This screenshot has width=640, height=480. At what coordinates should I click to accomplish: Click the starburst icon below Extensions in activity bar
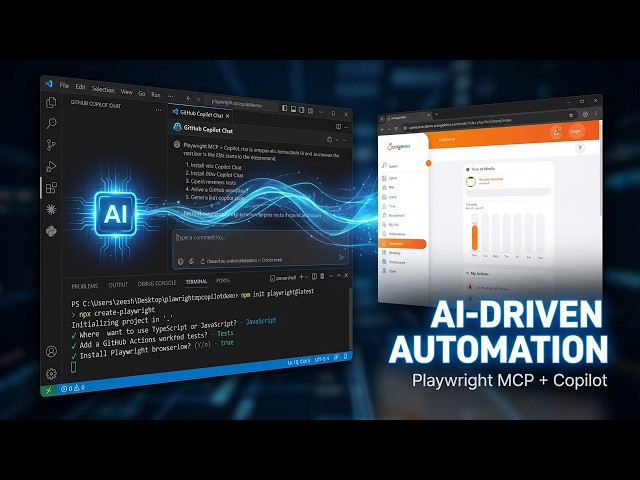point(51,209)
